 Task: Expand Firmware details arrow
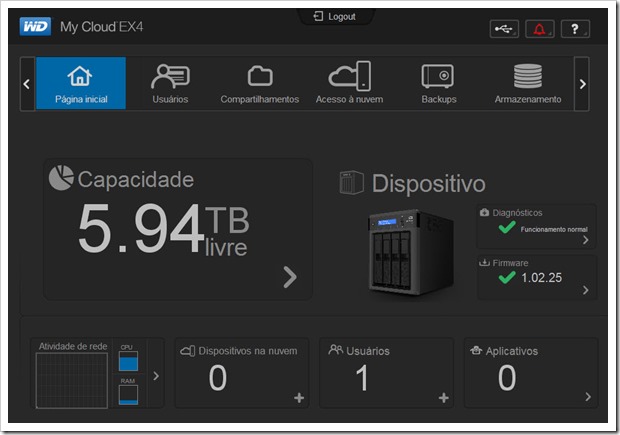click(586, 290)
